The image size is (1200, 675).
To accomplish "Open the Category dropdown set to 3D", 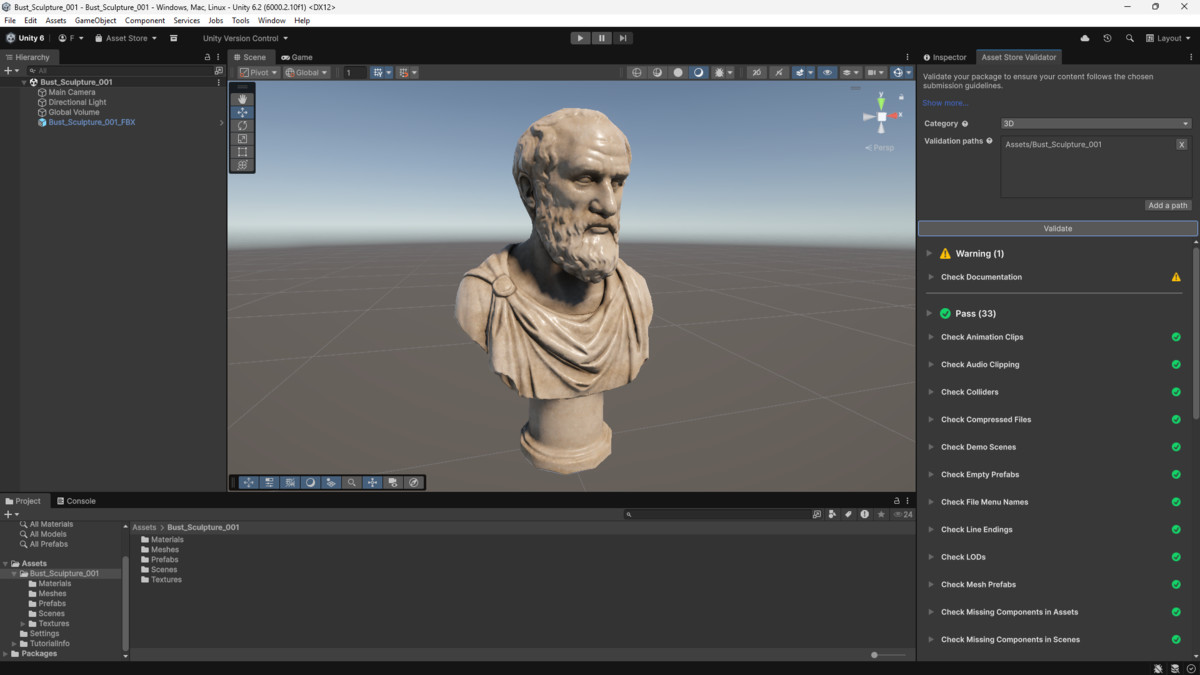I will [x=1095, y=123].
